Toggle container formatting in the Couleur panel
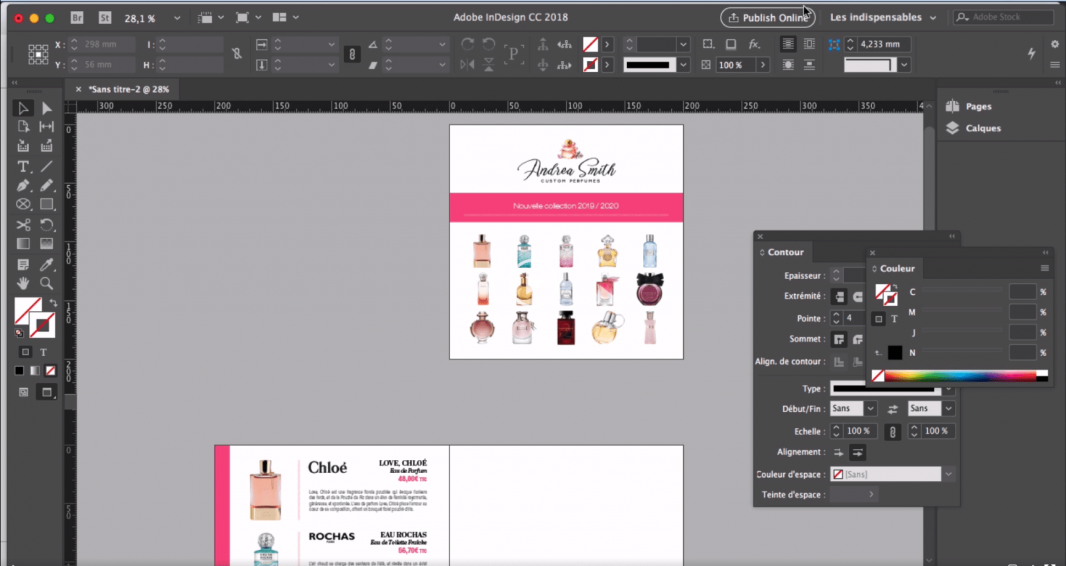1066x566 pixels. [878, 319]
